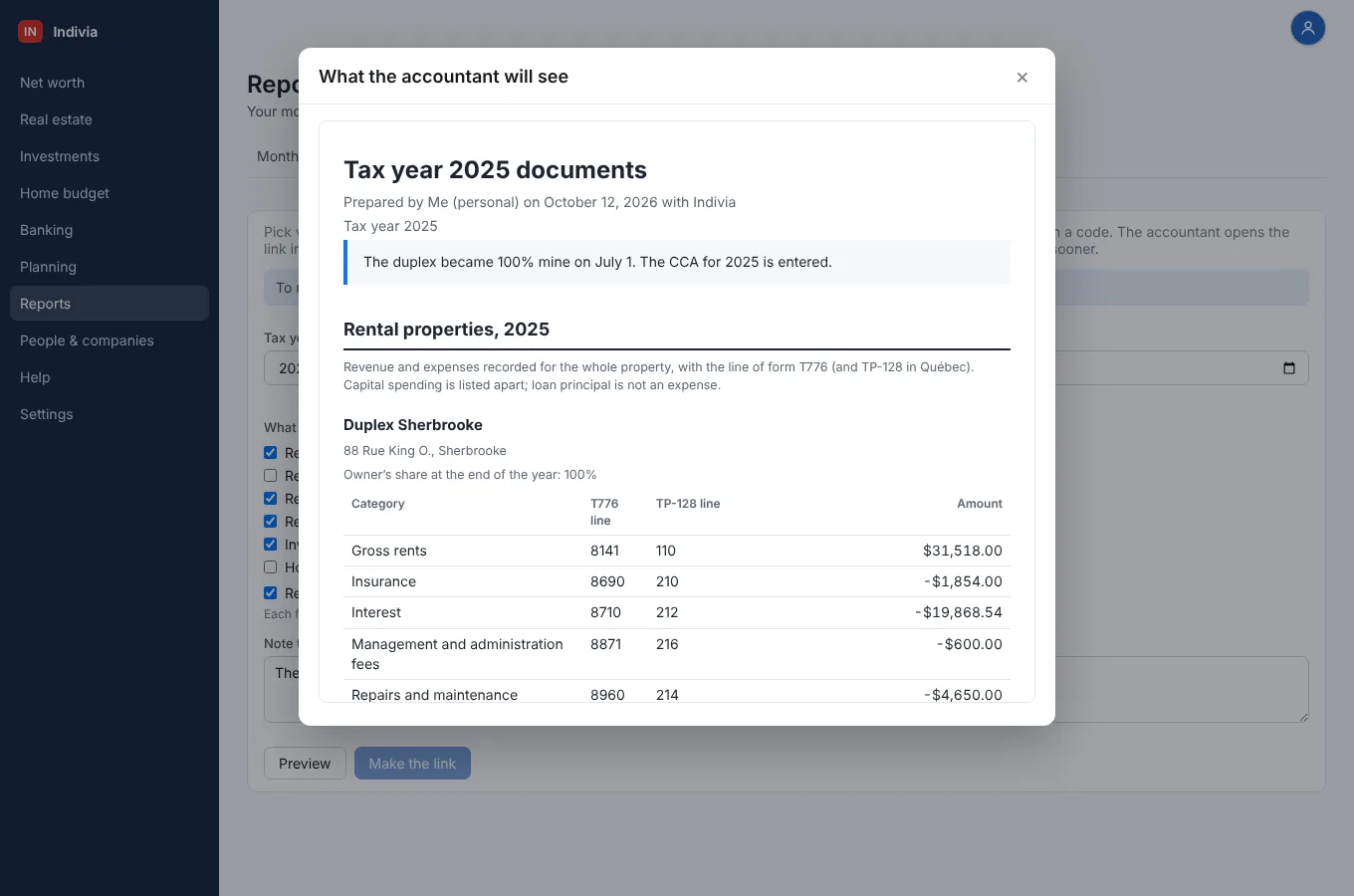Open People & companies
1354x896 pixels.
pyautogui.click(x=110, y=340)
